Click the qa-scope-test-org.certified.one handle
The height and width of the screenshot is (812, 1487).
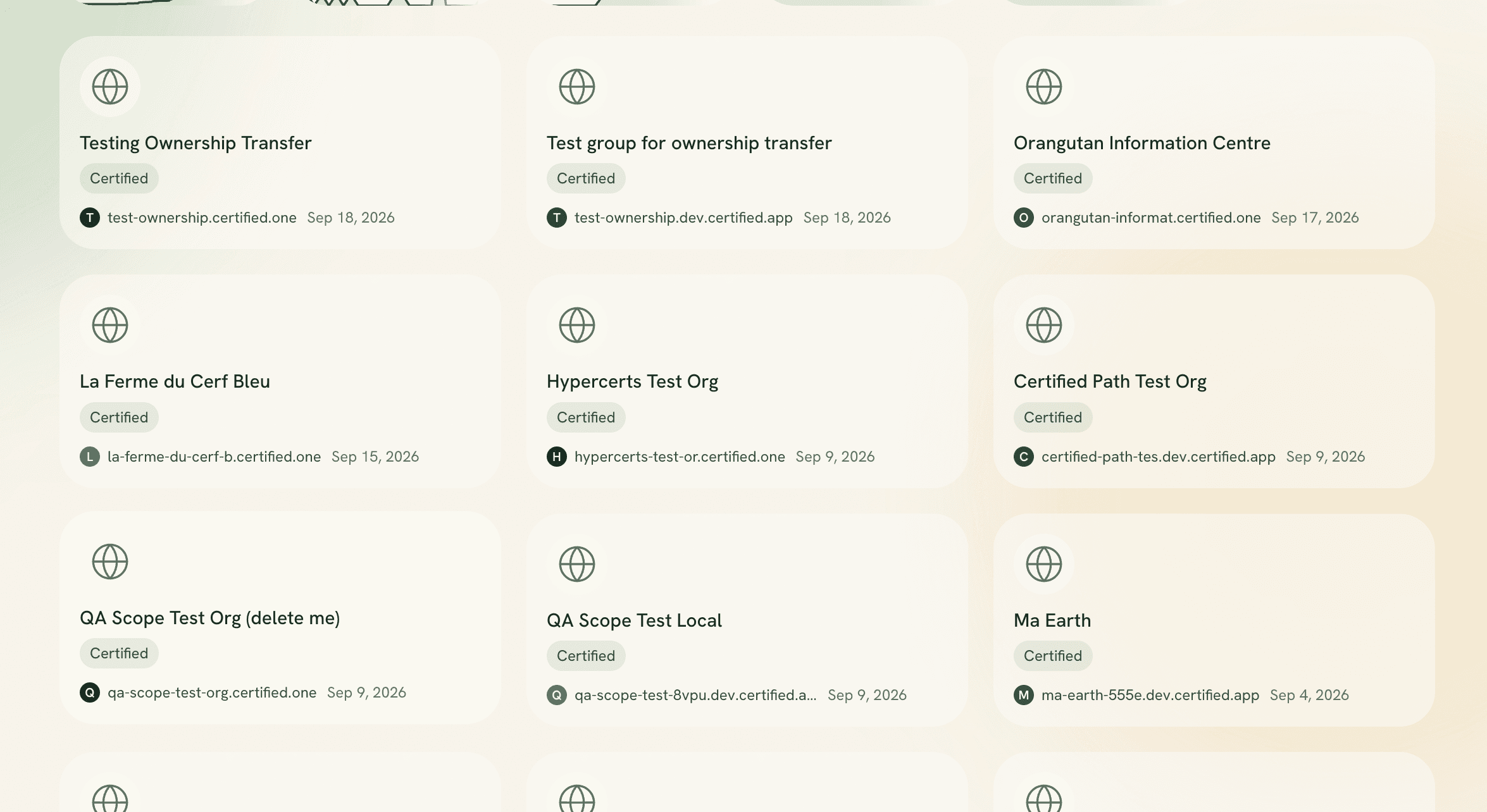pyautogui.click(x=212, y=692)
